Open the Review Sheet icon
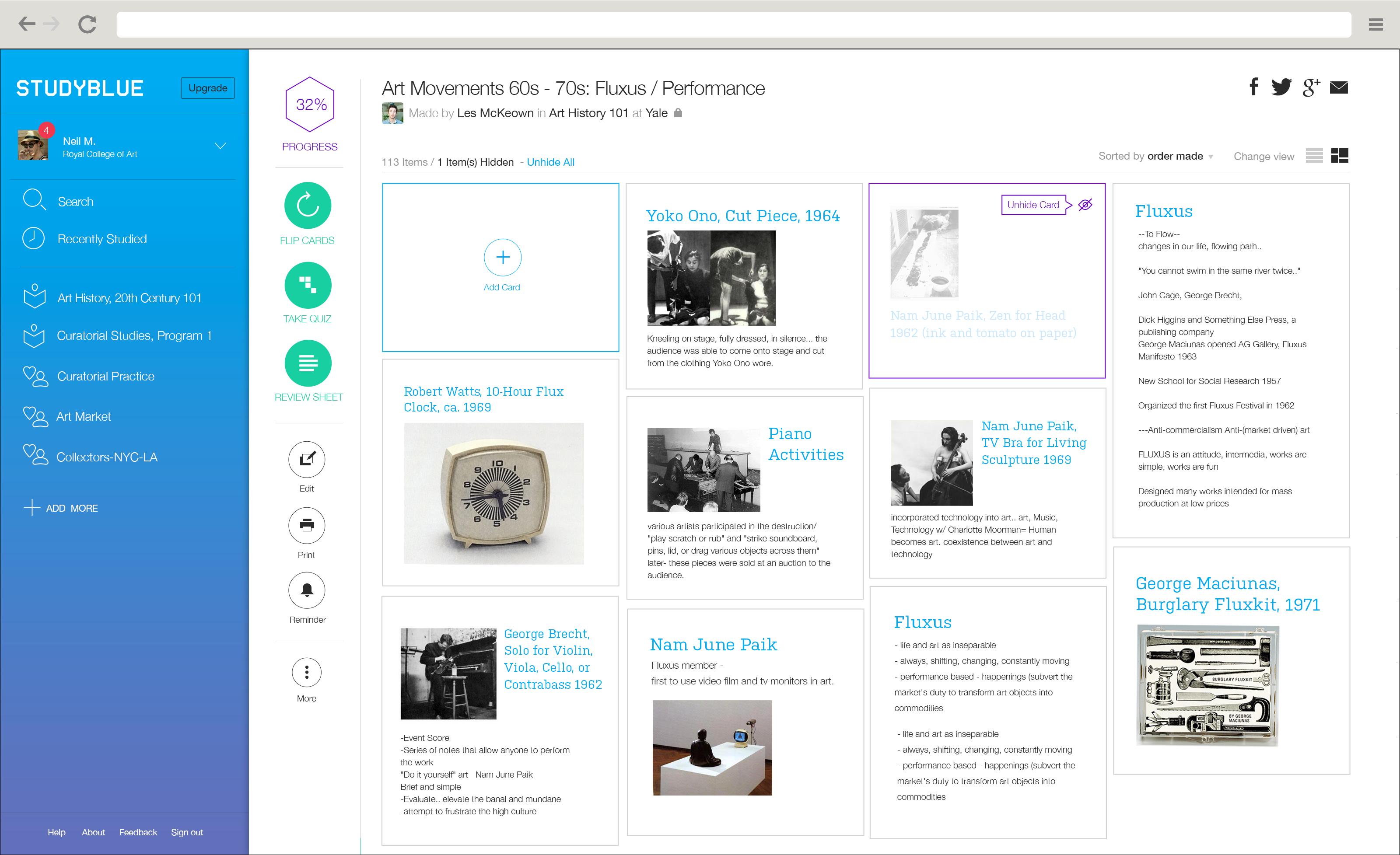This screenshot has width=1400, height=855. (x=308, y=363)
